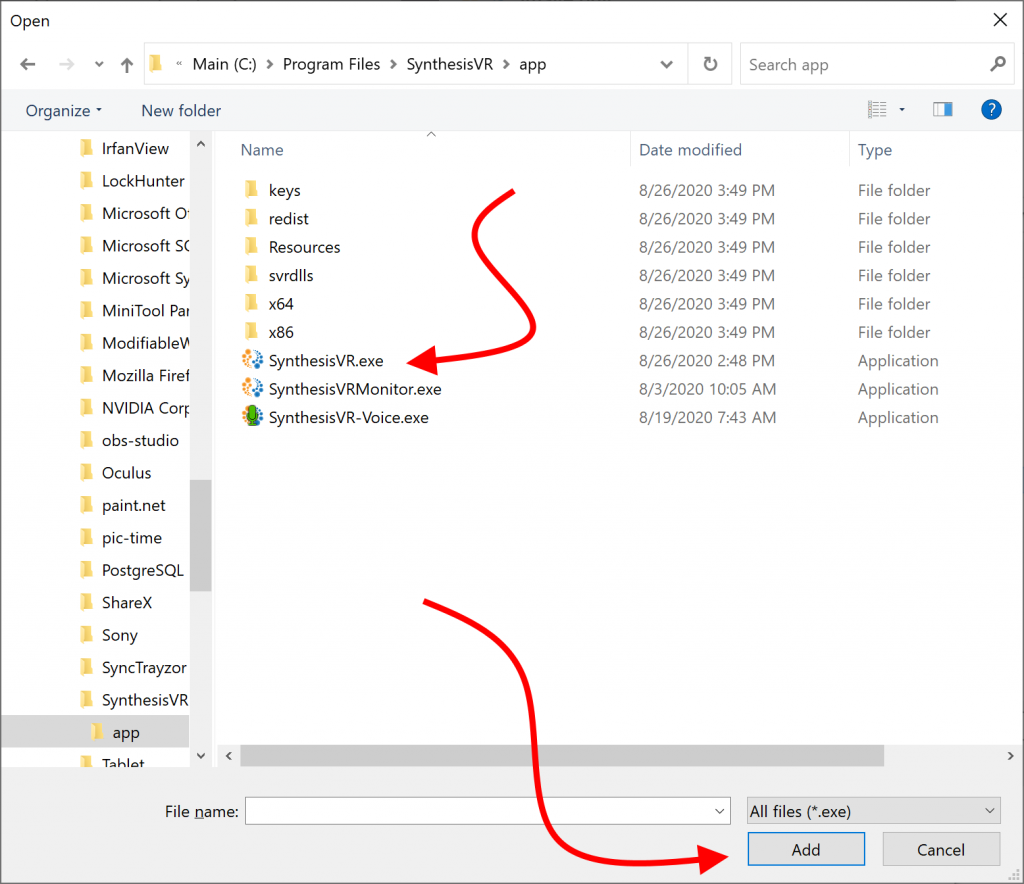This screenshot has height=884, width=1024.
Task: Select SynthesisVR in the folder tree
Action: pyautogui.click(x=144, y=700)
